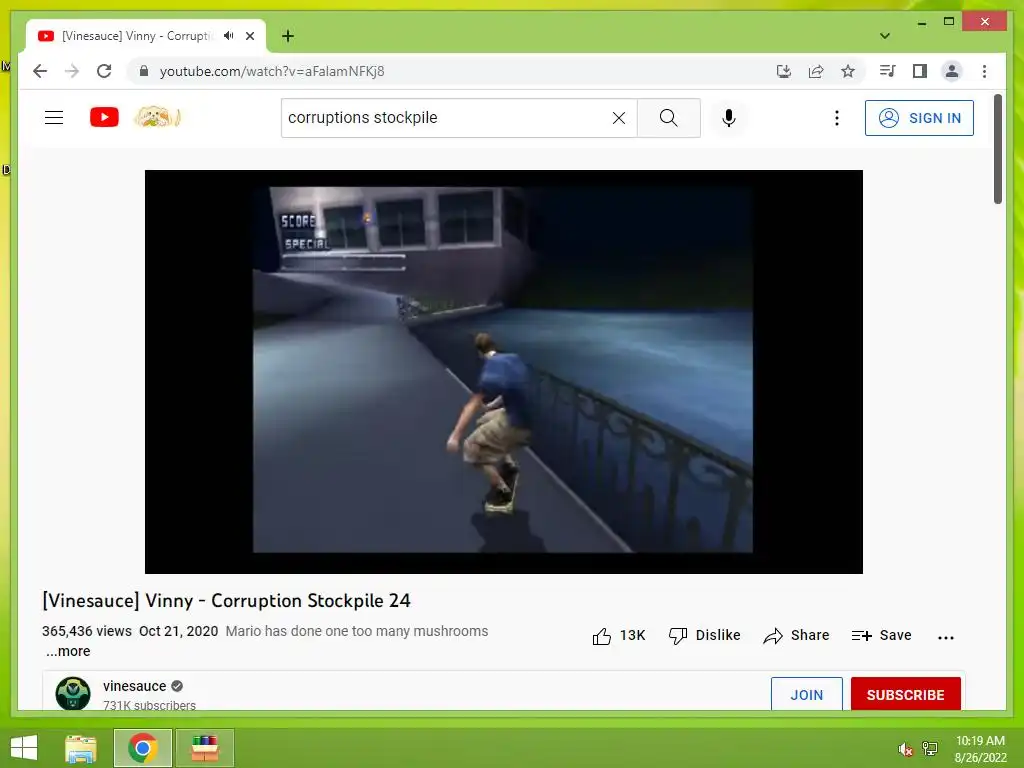Image resolution: width=1024 pixels, height=768 pixels.
Task: Open YouTube settings three-dot menu
Action: point(837,118)
